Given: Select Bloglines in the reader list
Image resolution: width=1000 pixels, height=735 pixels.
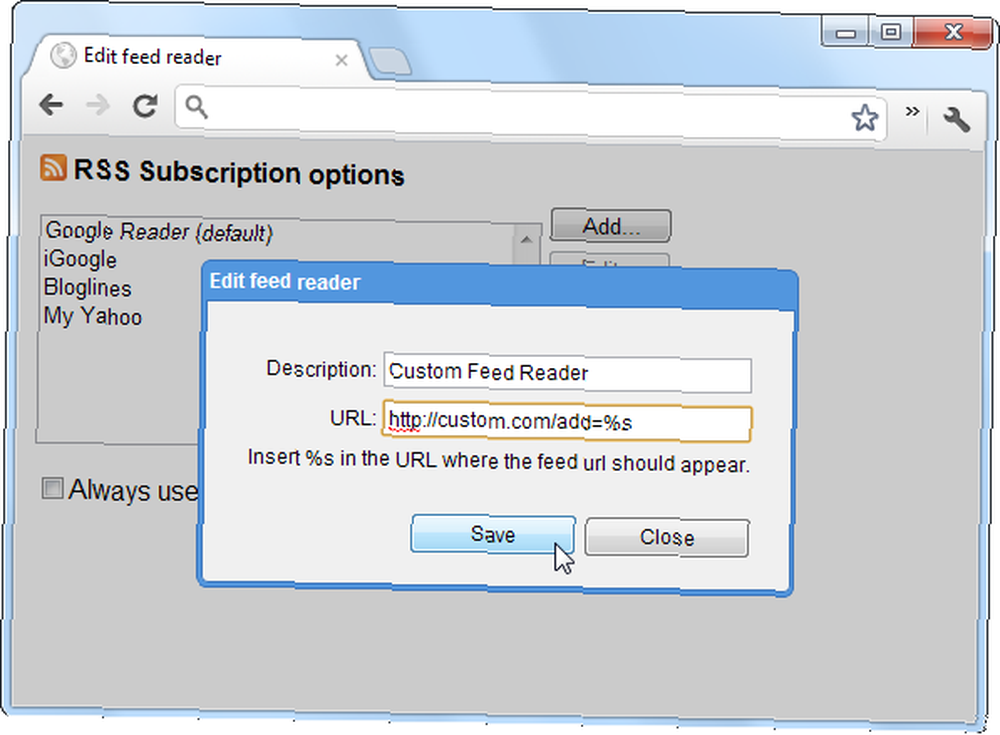Looking at the screenshot, I should click(x=87, y=288).
